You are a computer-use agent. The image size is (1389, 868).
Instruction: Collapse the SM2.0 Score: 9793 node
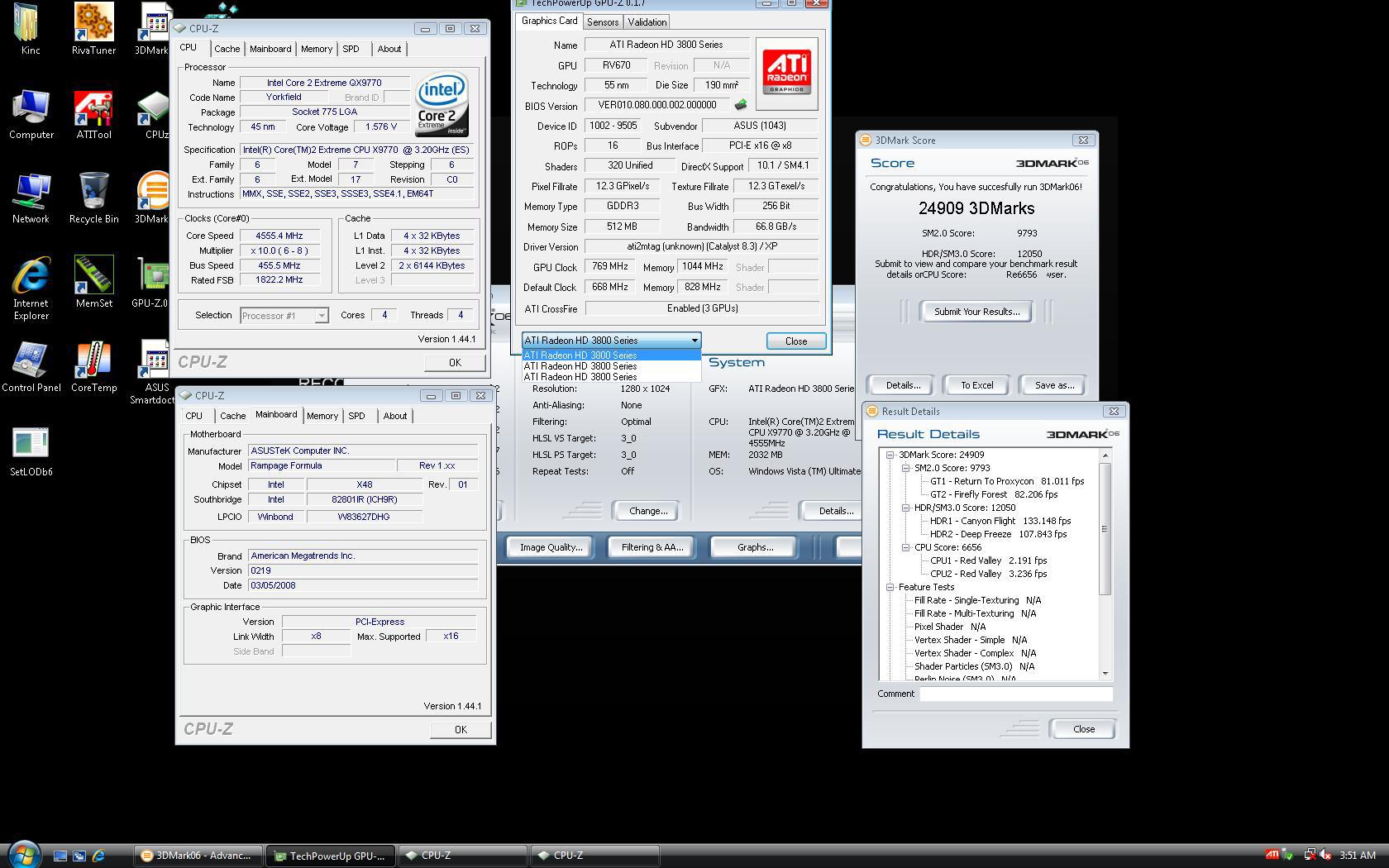click(x=906, y=468)
